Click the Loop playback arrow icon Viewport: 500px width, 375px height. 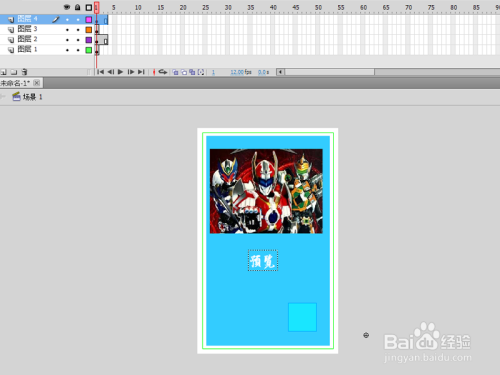(x=163, y=72)
